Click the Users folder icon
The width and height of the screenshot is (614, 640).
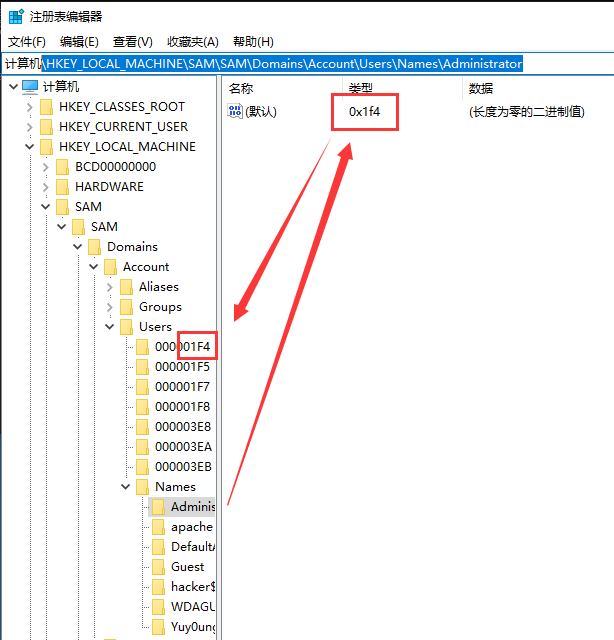(126, 327)
